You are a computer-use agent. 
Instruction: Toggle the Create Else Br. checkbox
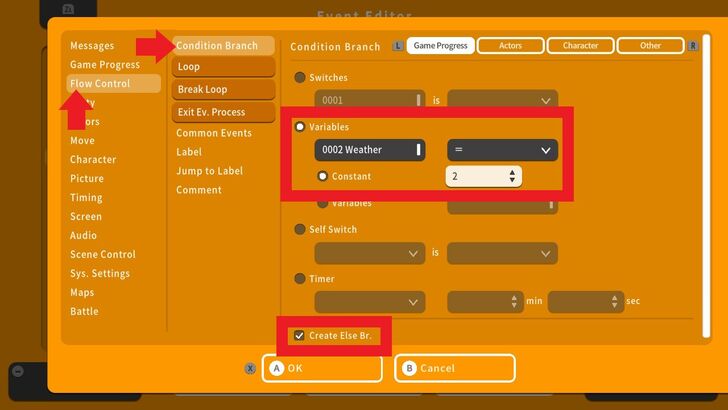pos(299,335)
